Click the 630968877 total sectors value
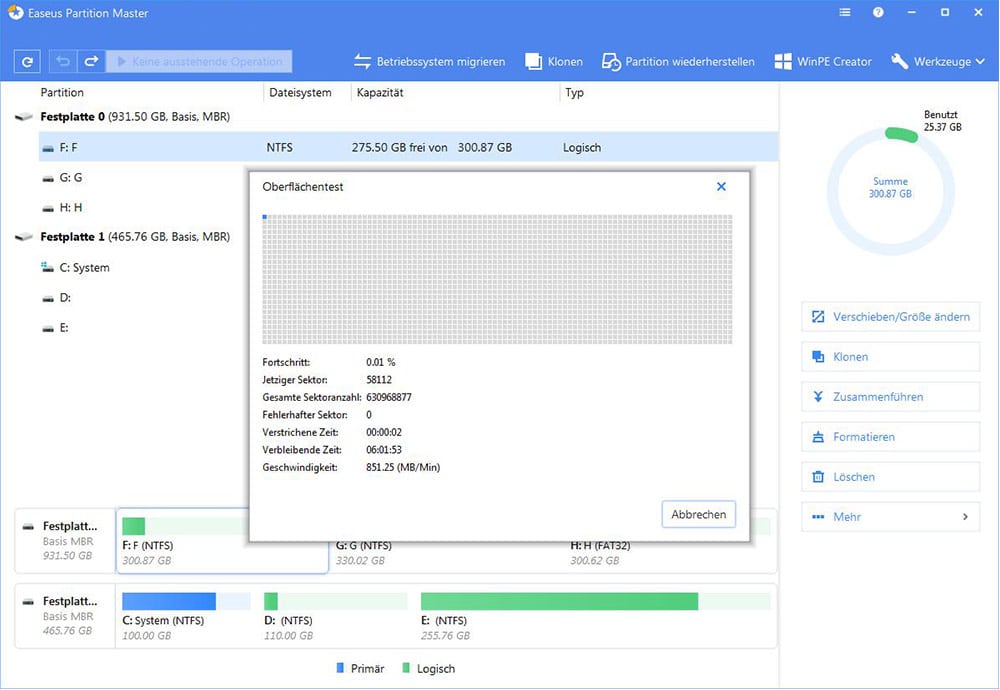1000x690 pixels. coord(389,397)
